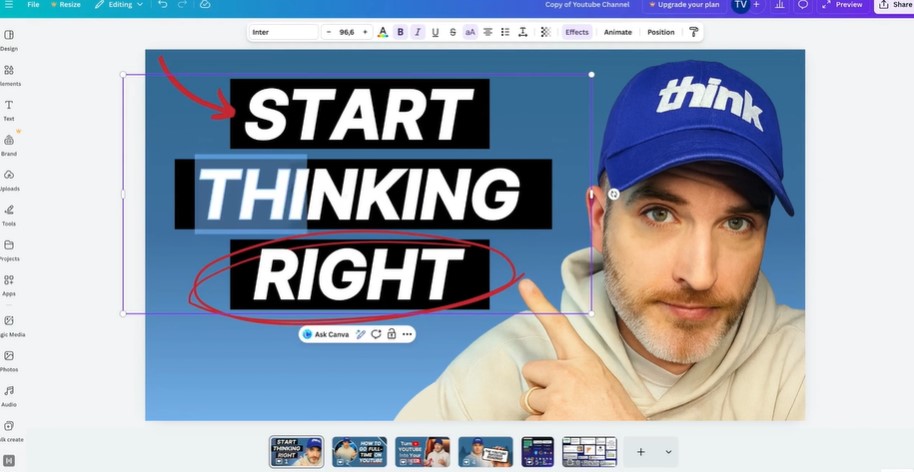Open the Effects tab

(576, 32)
